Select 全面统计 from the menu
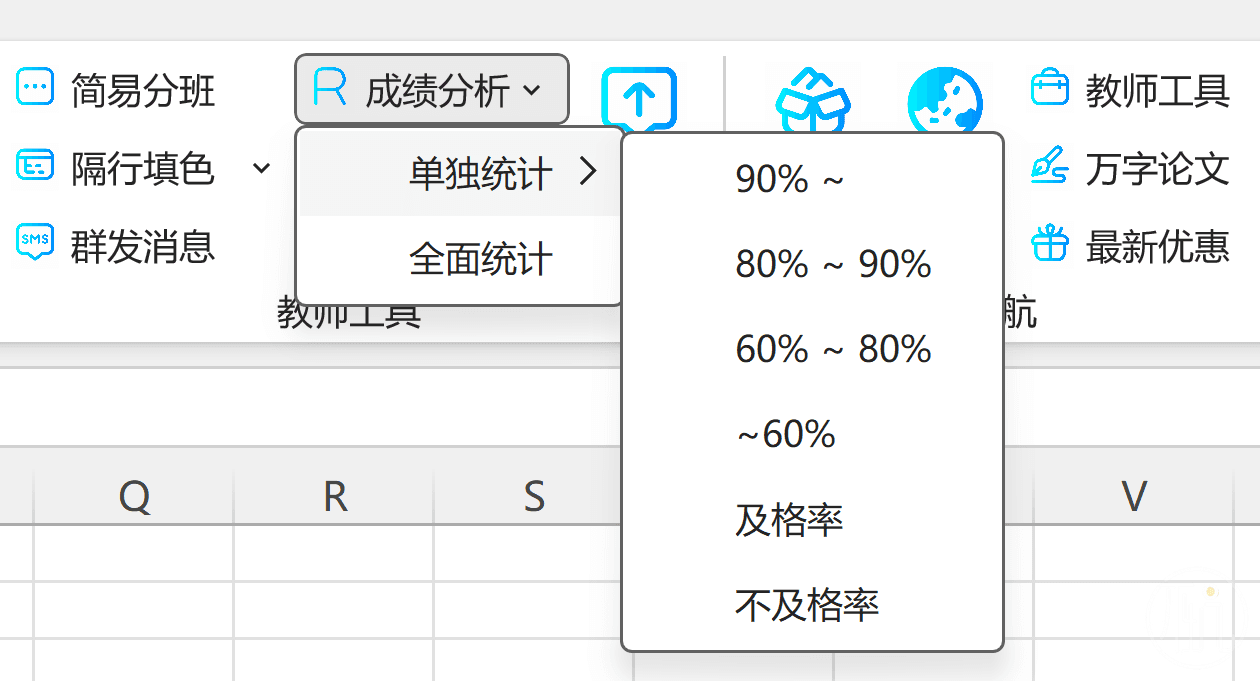This screenshot has width=1260, height=681. [x=480, y=260]
